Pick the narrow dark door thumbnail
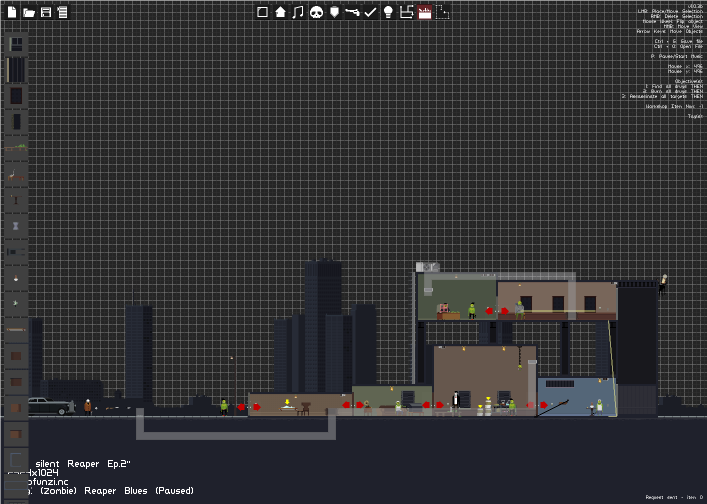Viewport: 707px width, 504px height. (x=16, y=122)
